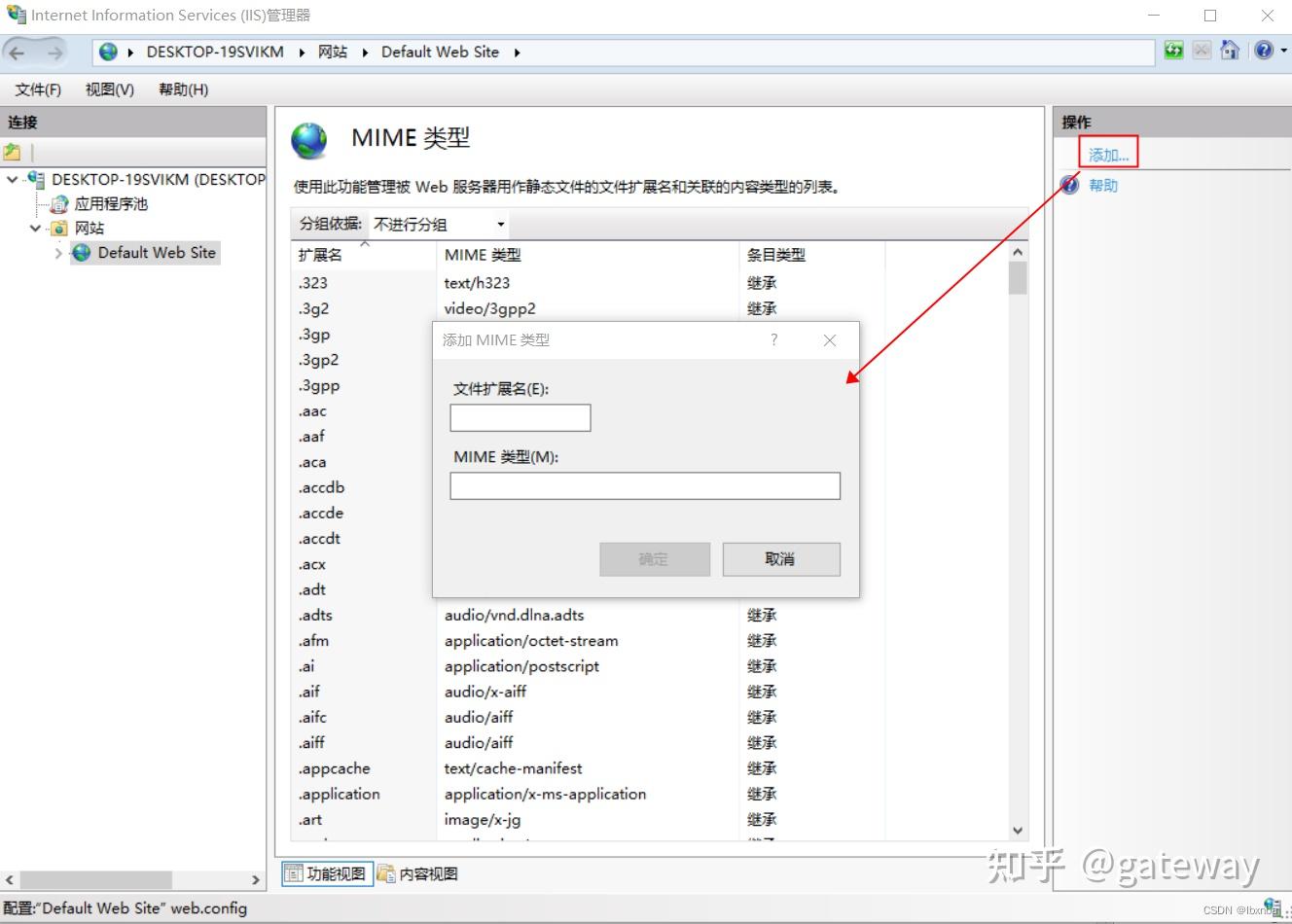The image size is (1292, 924).
Task: Open the 视图(V) menu
Action: tap(109, 89)
